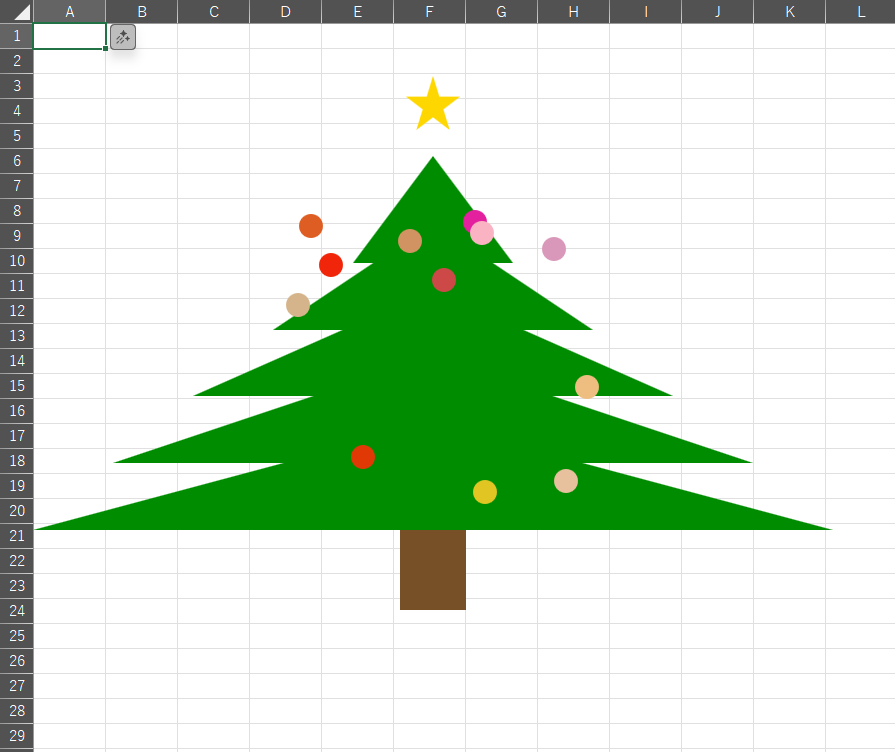Select the gold star atop the tree
The width and height of the screenshot is (895, 752).
(x=433, y=104)
